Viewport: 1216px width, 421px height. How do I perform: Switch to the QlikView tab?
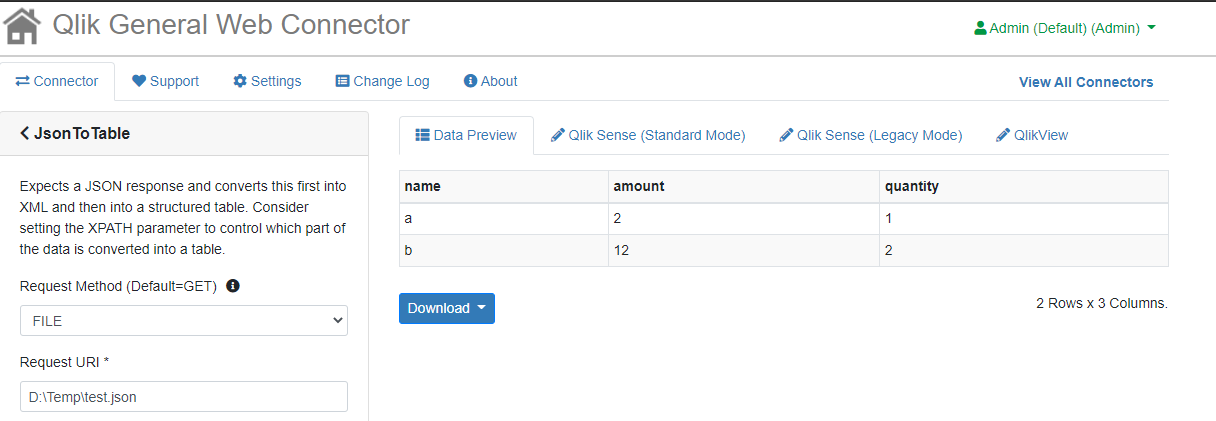1032,135
